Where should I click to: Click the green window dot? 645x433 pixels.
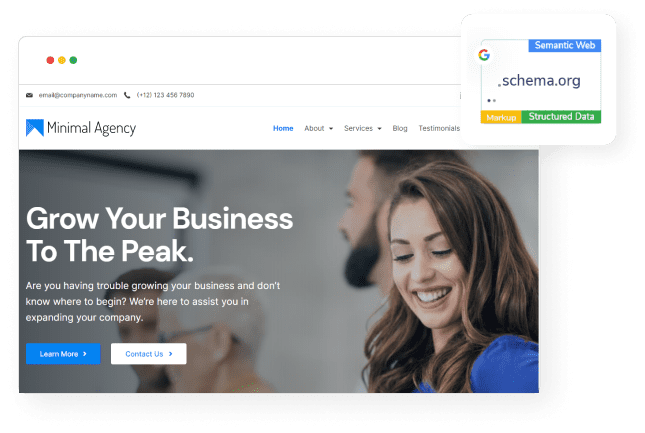[73, 60]
